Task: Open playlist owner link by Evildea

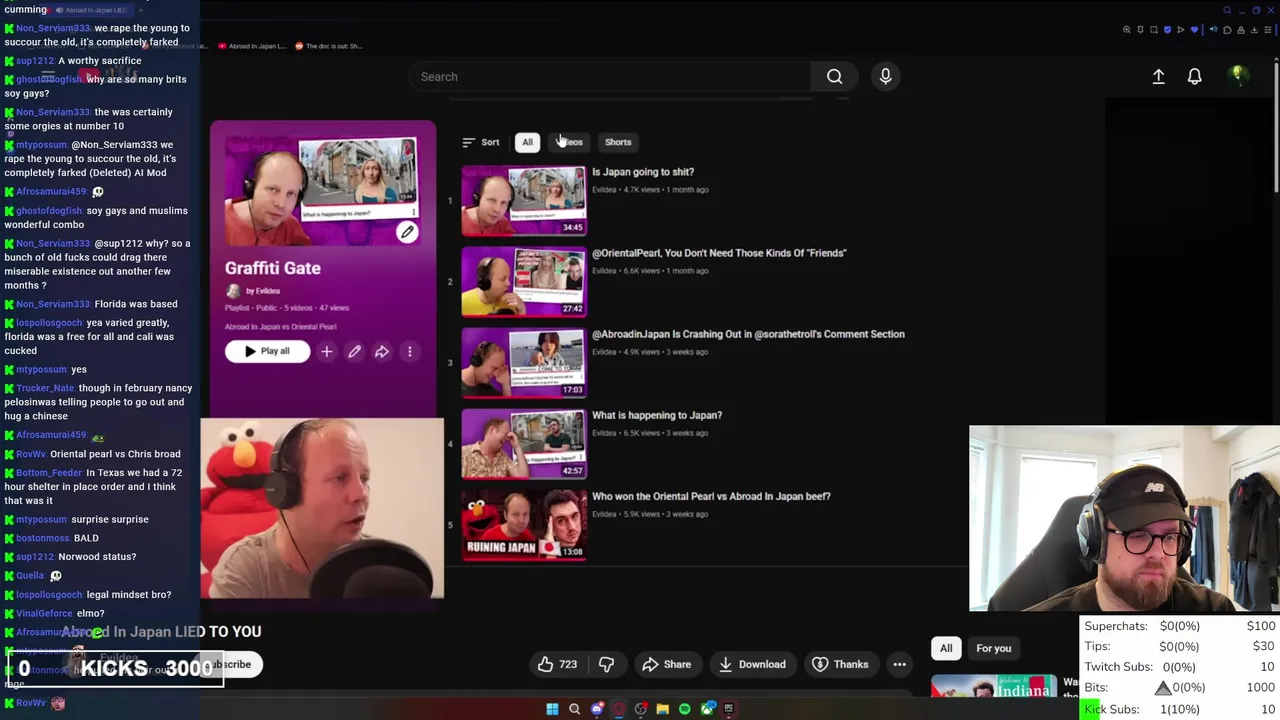Action: (263, 291)
